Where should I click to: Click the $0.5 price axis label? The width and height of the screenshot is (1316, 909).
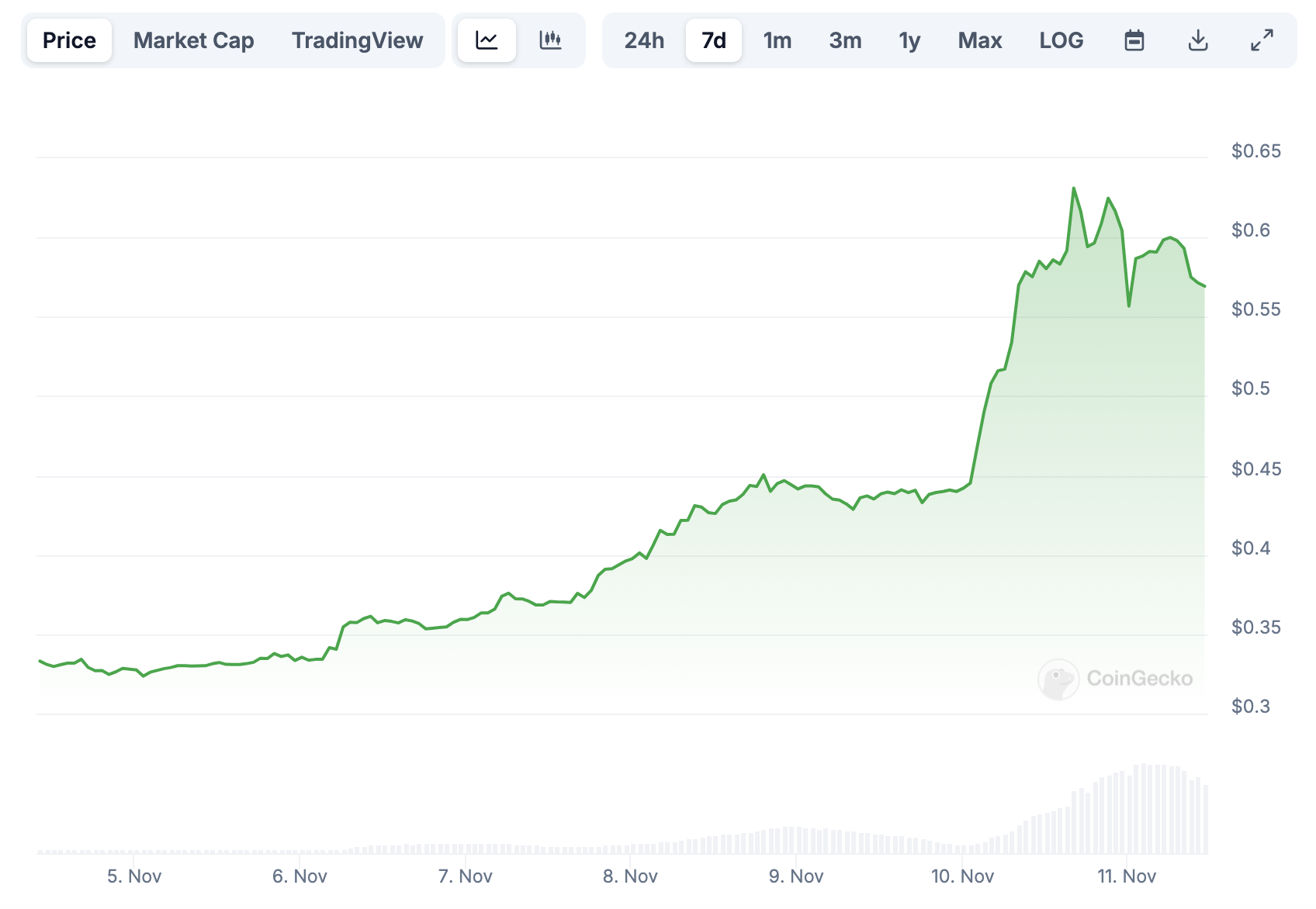(1251, 389)
